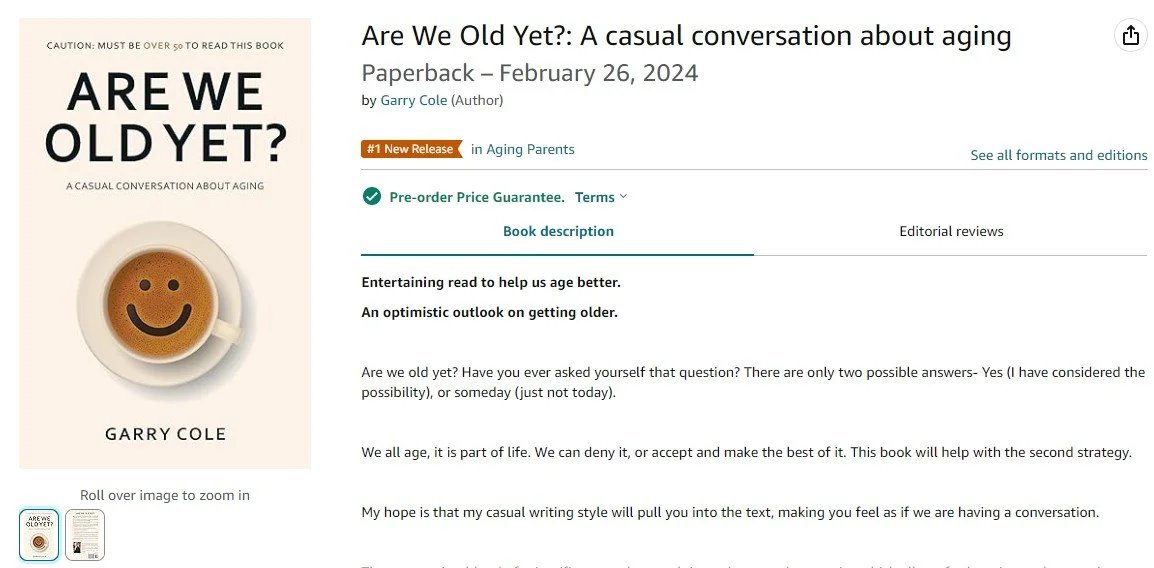
Task: Click the paragraph starting 'We all age'
Action: click(746, 452)
